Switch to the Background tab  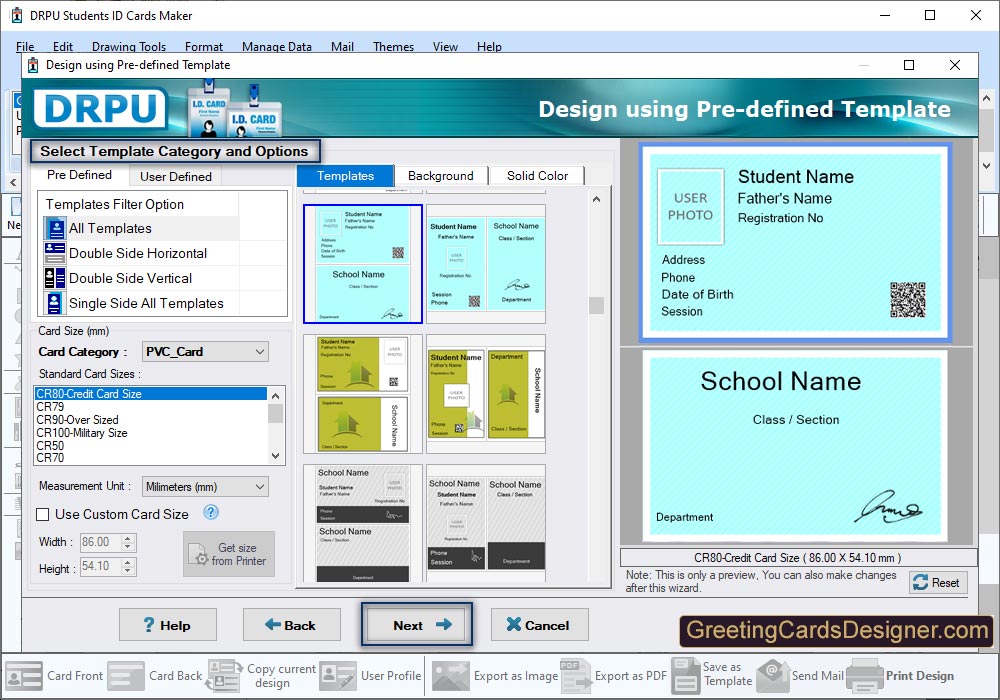(441, 175)
